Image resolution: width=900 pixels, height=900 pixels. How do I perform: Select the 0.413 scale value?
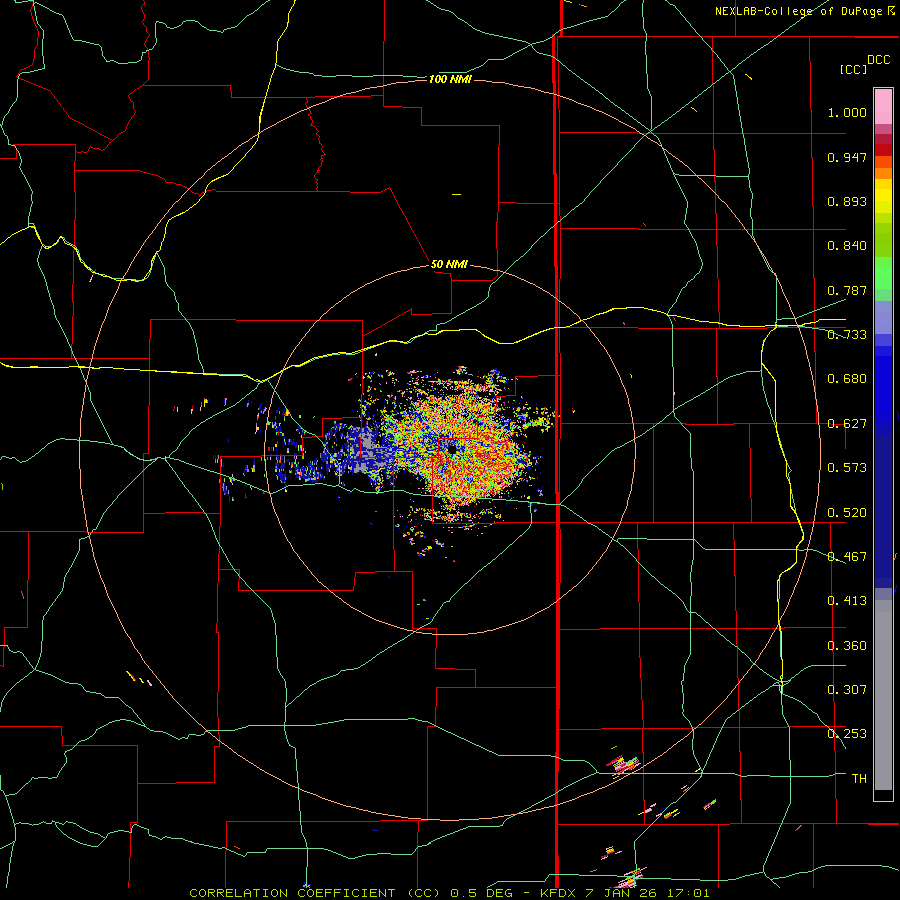847,601
